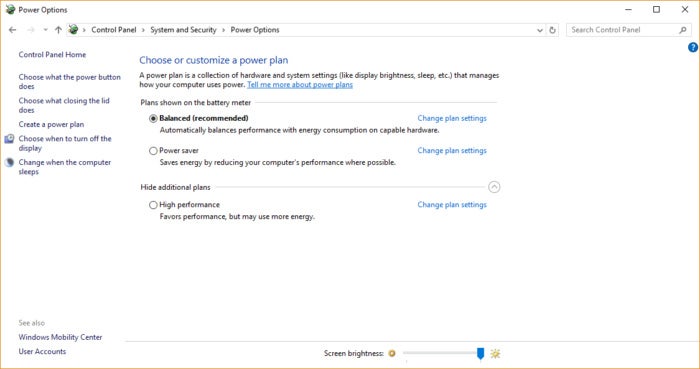The image size is (700, 369).
Task: Collapse the Hide additional plans chevron
Action: [494, 187]
